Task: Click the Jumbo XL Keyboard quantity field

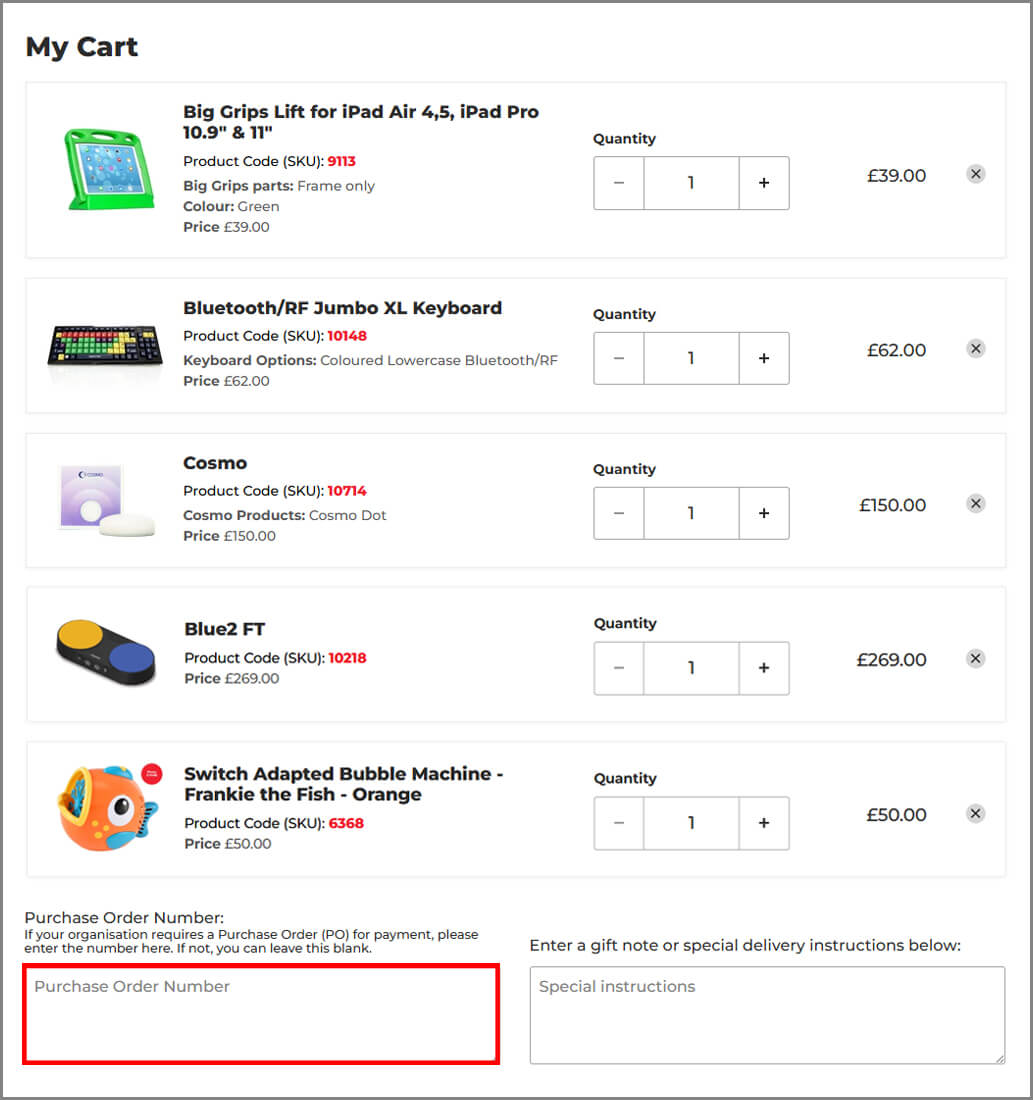Action: point(691,358)
